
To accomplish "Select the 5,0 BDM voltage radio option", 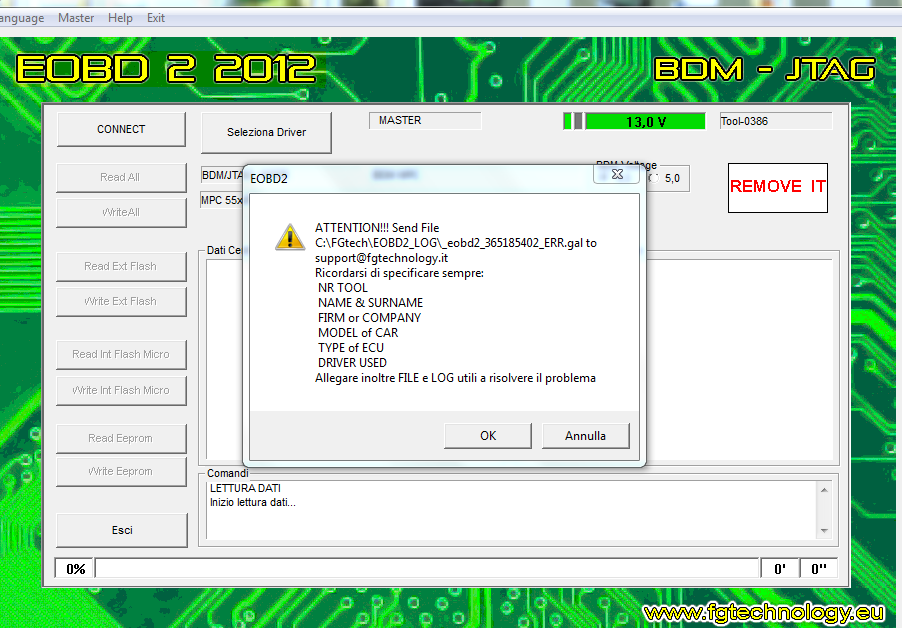I will (x=654, y=178).
